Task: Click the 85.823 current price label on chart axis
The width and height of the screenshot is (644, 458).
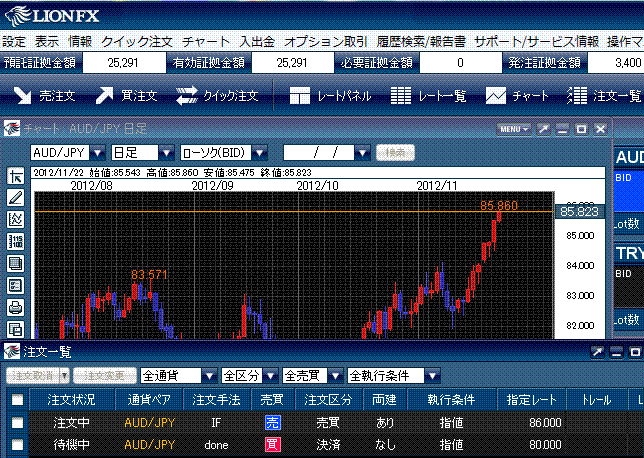Action: [580, 212]
